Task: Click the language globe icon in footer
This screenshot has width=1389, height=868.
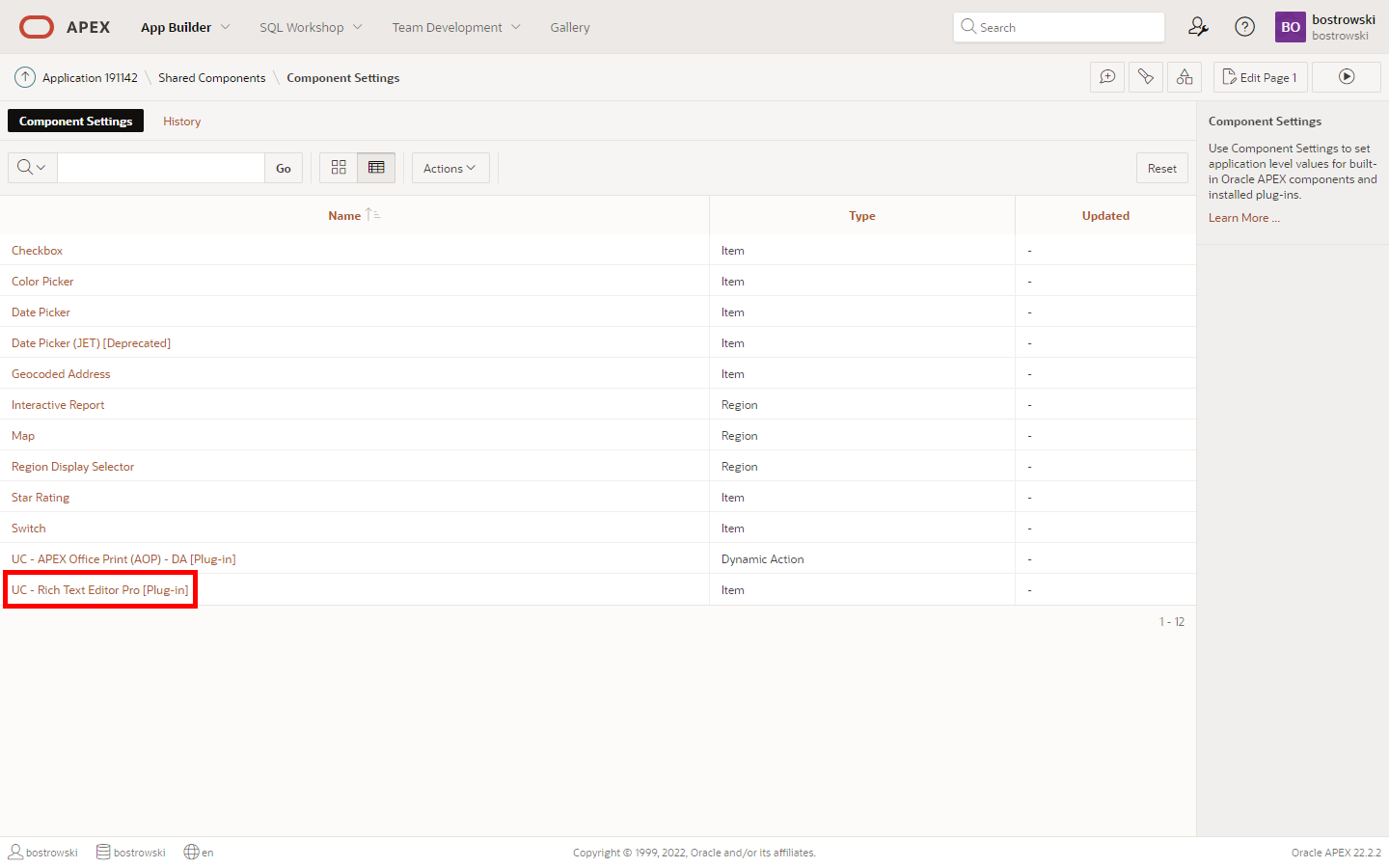Action: [192, 853]
